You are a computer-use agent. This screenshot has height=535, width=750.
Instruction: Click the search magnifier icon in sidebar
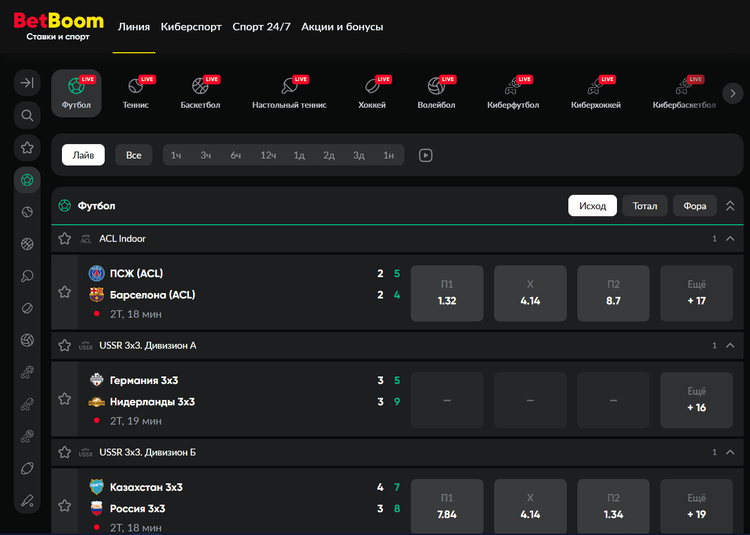tap(27, 115)
